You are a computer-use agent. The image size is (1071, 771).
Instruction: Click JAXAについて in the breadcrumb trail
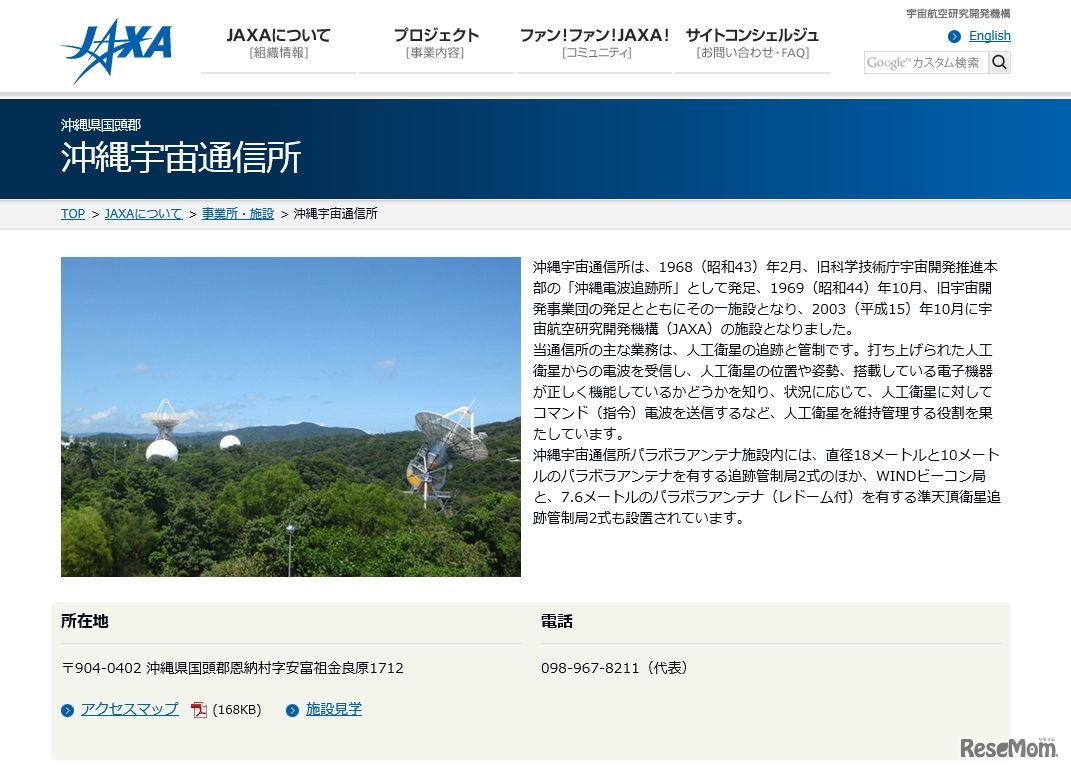[143, 214]
